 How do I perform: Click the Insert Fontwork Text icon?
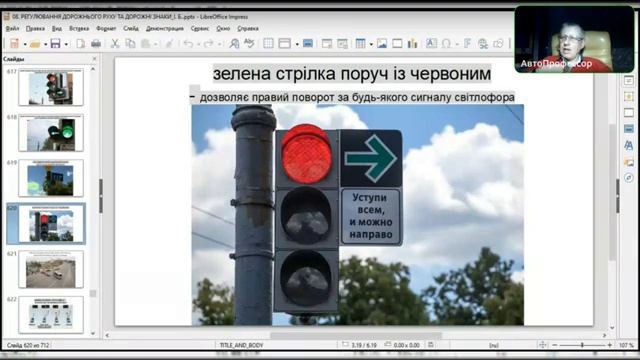pos(468,43)
